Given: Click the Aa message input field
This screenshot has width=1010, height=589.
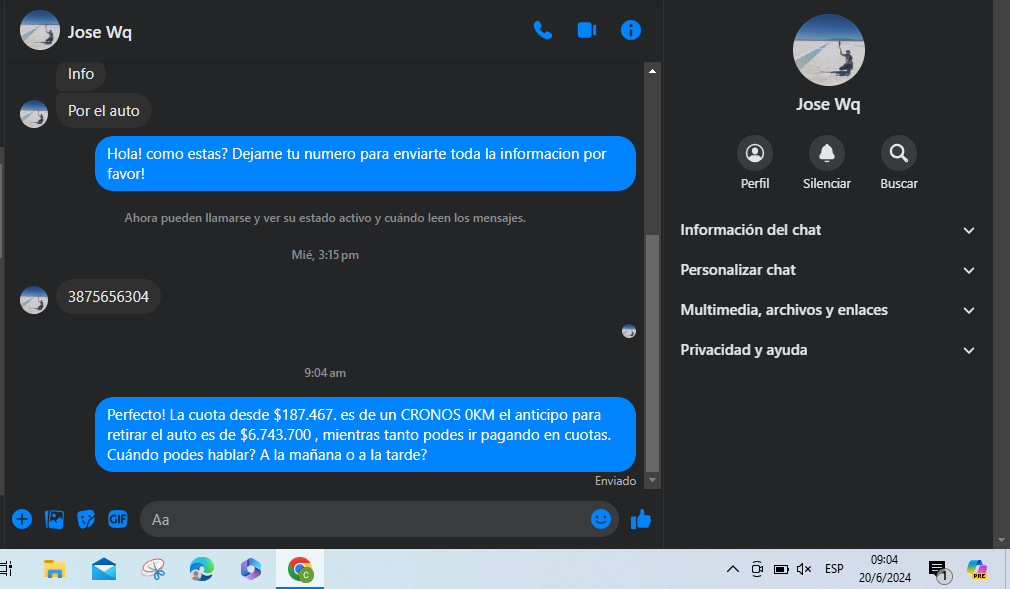Looking at the screenshot, I should pyautogui.click(x=365, y=520).
